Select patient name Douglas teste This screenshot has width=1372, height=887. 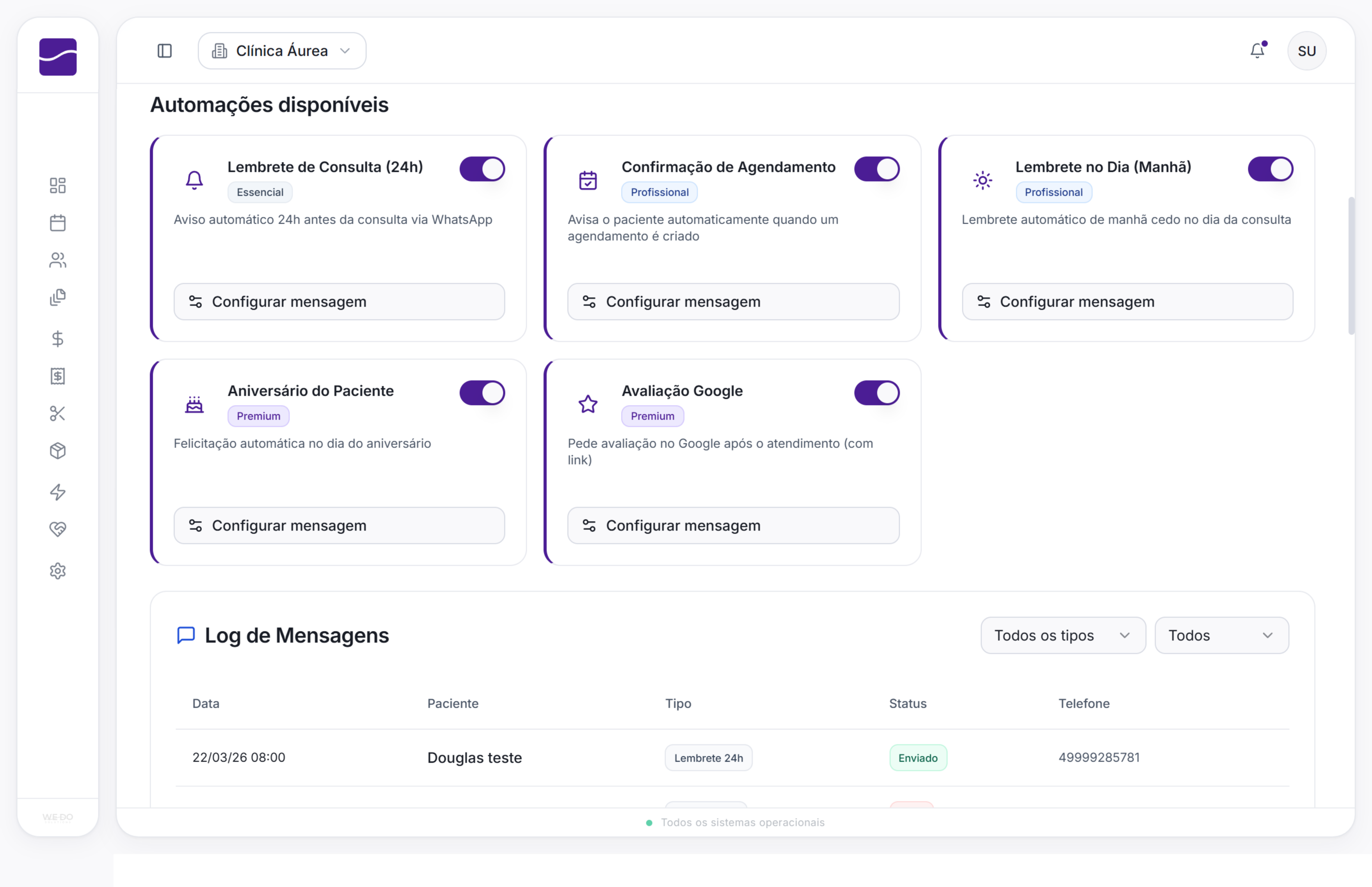click(475, 758)
